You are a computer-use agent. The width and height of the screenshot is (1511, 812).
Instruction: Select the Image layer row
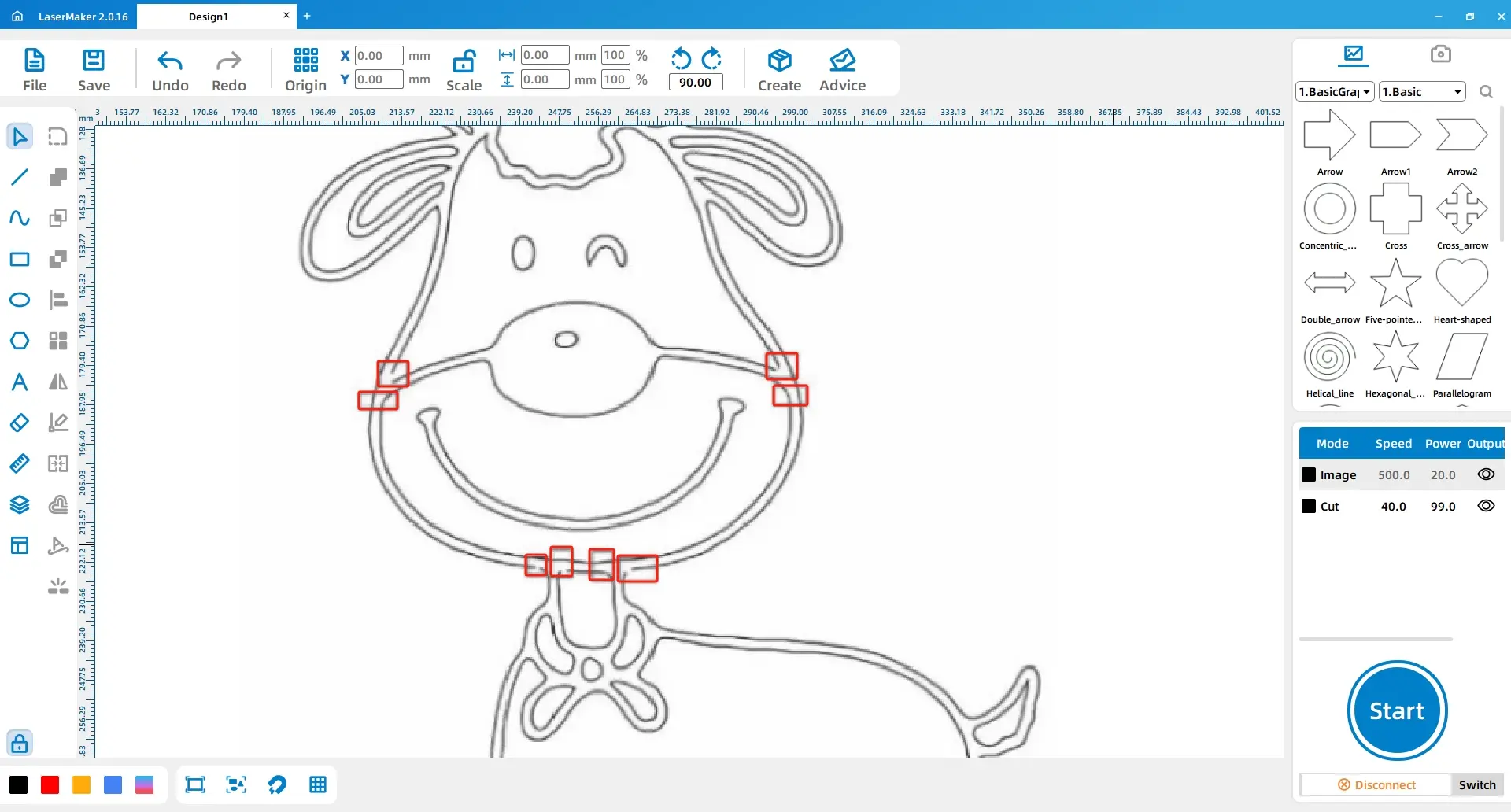pyautogui.click(x=1401, y=474)
